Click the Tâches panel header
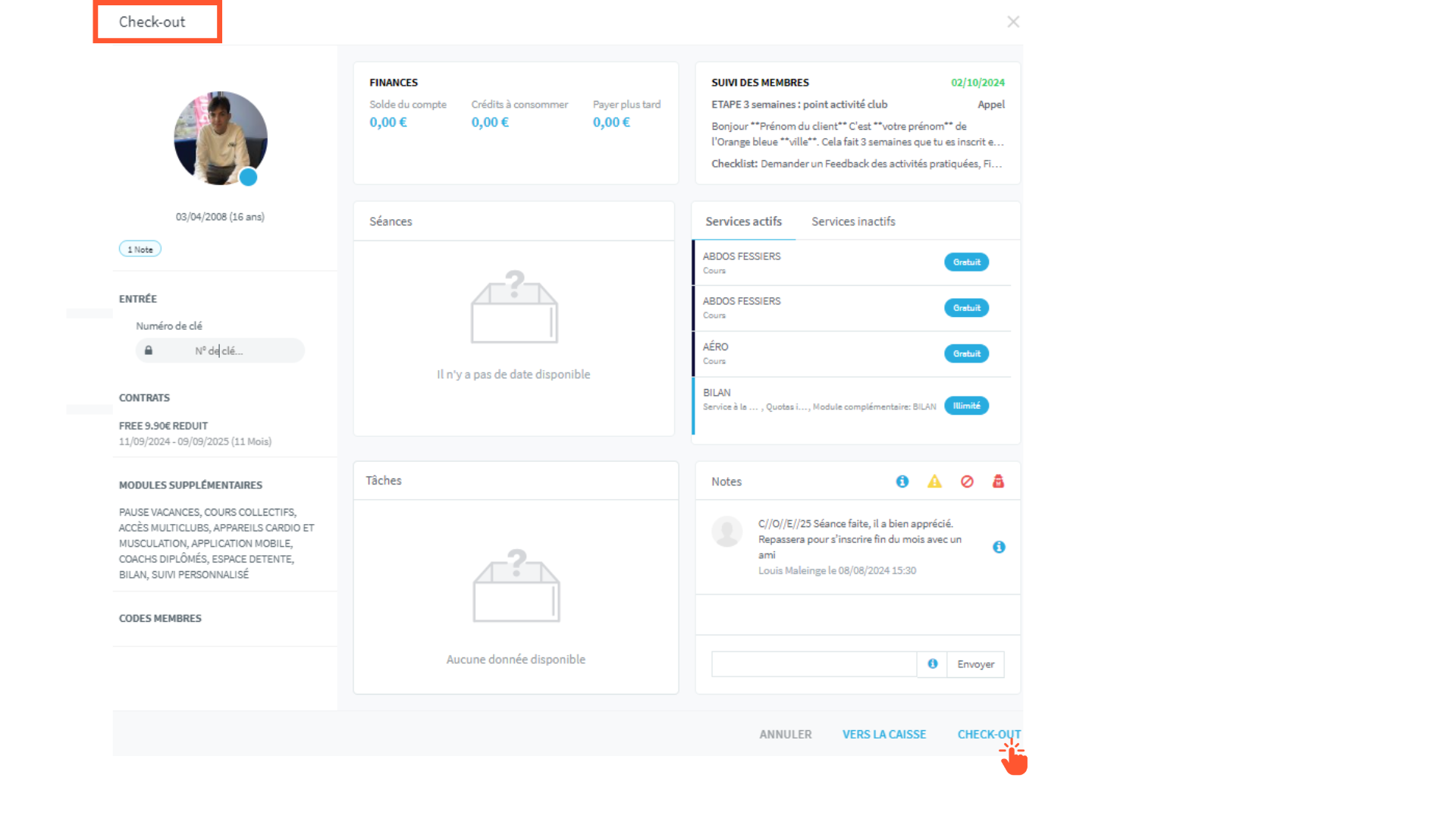The image size is (1456, 819). tap(516, 481)
